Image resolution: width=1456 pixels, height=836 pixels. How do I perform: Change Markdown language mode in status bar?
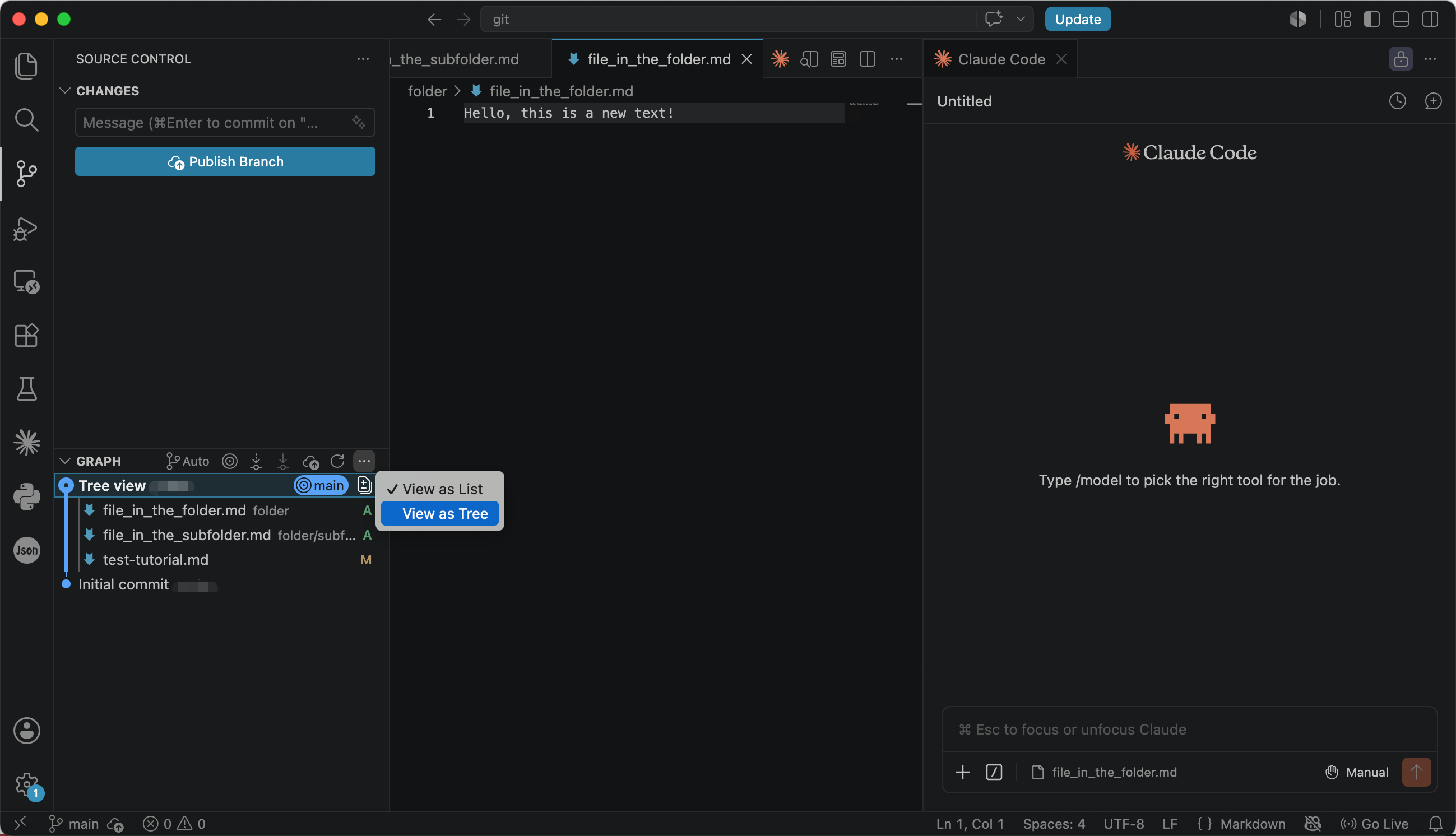(x=1252, y=824)
